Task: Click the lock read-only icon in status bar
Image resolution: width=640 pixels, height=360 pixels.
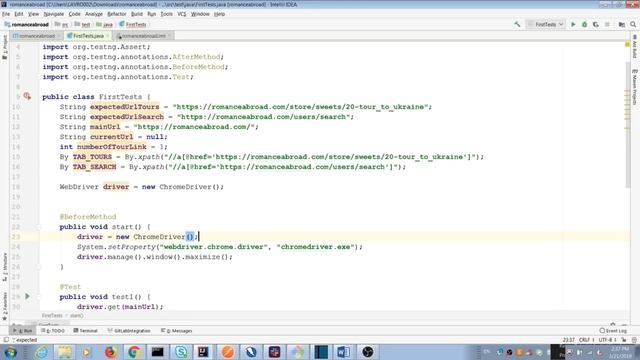Action: (x=624, y=340)
